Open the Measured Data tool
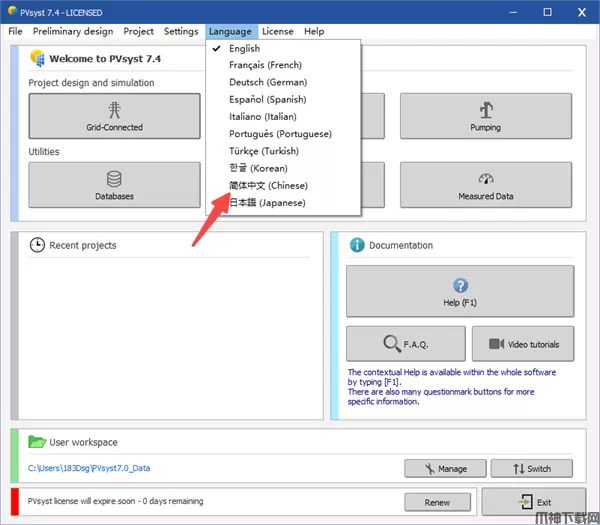The image size is (600, 525). click(x=485, y=185)
